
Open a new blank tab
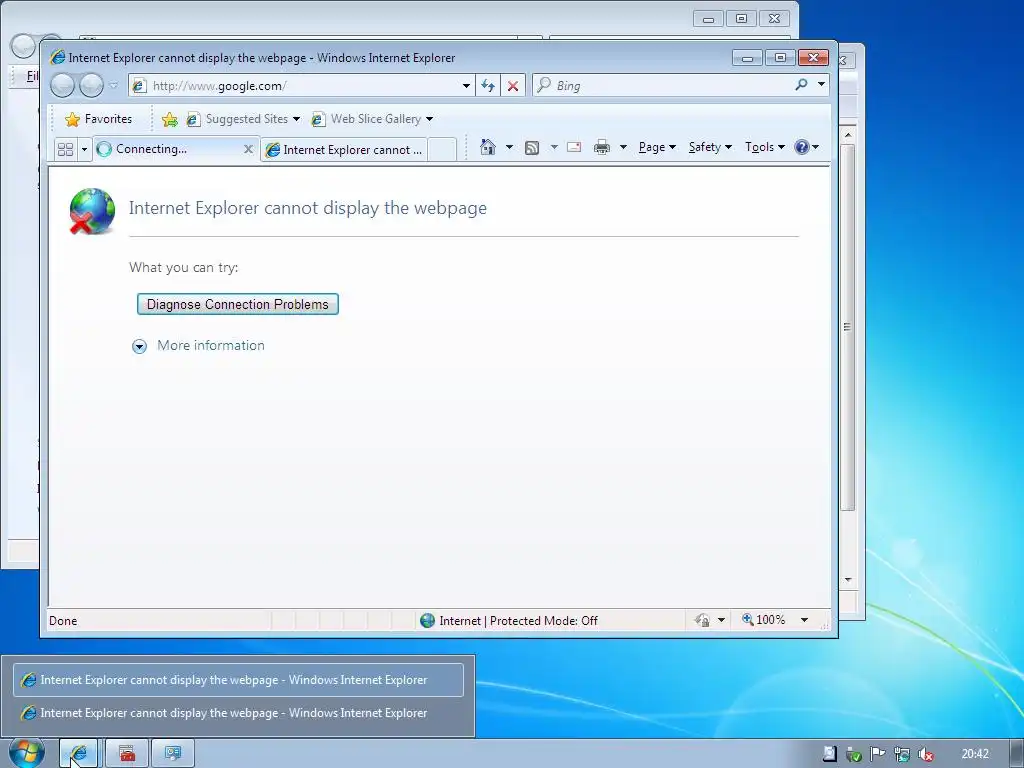tap(442, 150)
